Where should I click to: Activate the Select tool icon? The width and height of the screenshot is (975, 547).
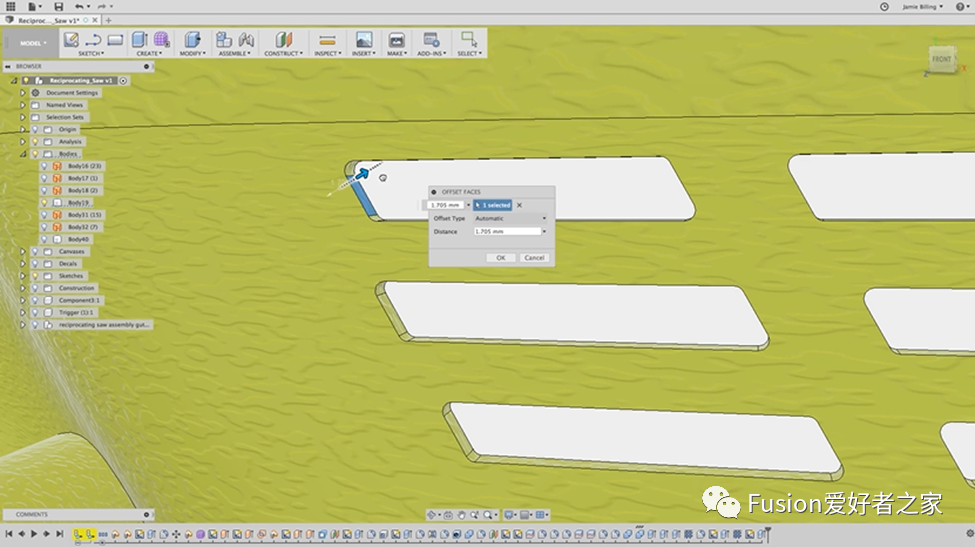[x=469, y=40]
